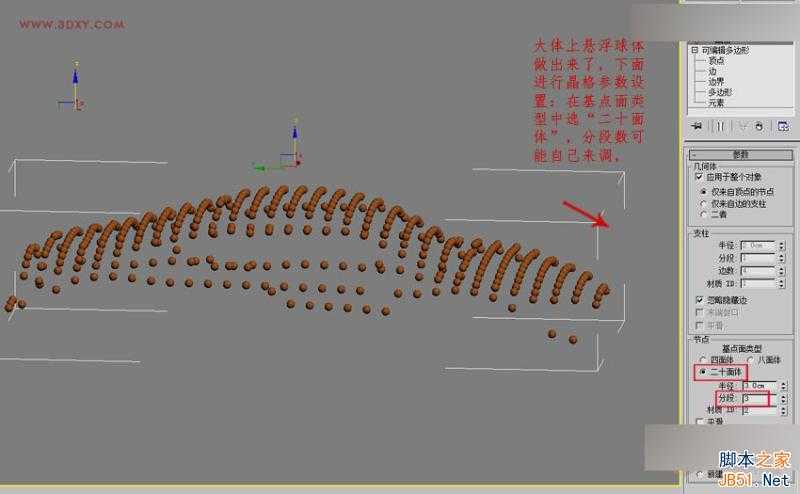Click the 节点 材质 ID spinner arrows
Viewport: 800px width, 494px height.
(784, 409)
